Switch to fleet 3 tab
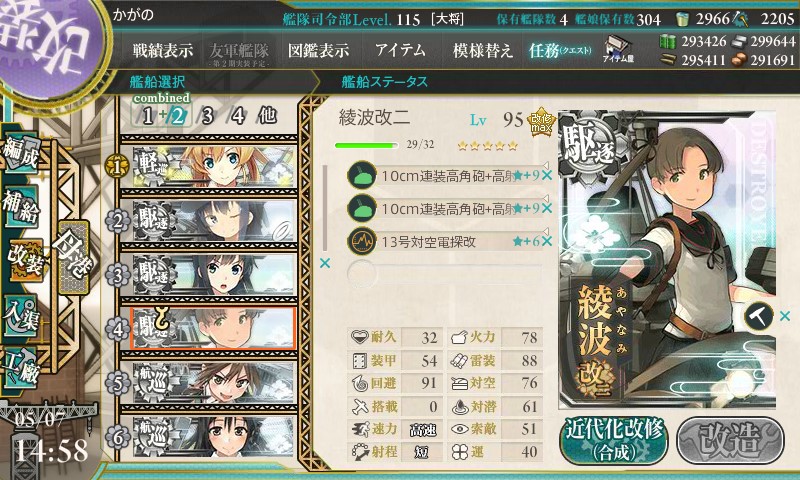The width and height of the screenshot is (800, 480). 207,116
